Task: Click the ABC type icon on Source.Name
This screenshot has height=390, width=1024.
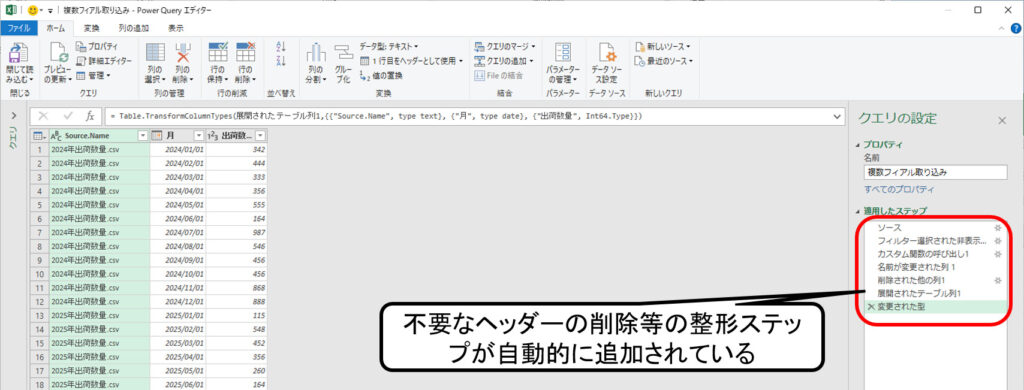Action: (x=56, y=135)
